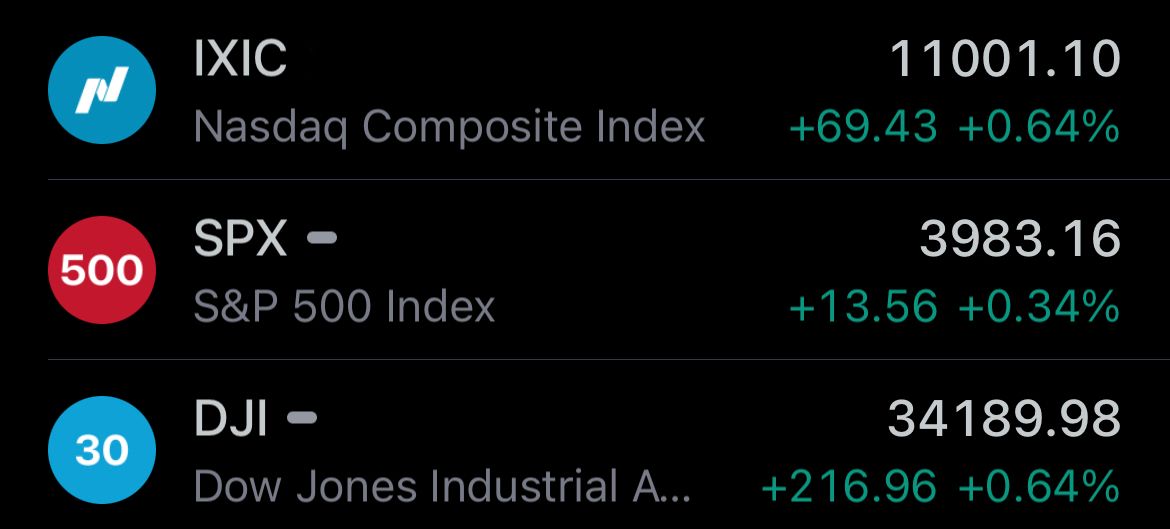Toggle the +69.43 Nasdaq point change
Viewport: 1170px width, 529px height.
863,127
